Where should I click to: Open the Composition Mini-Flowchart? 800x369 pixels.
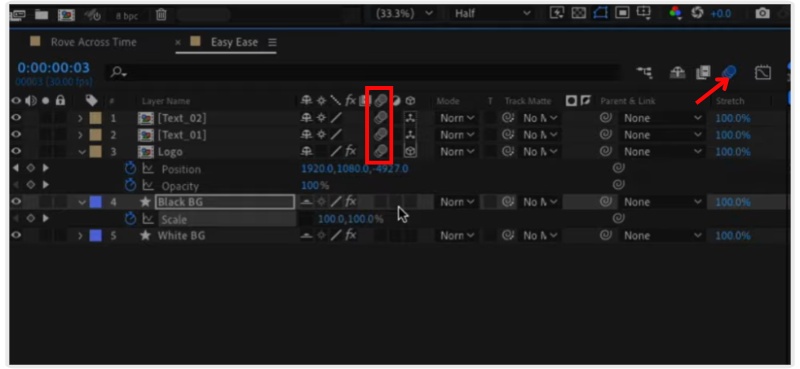tap(645, 73)
